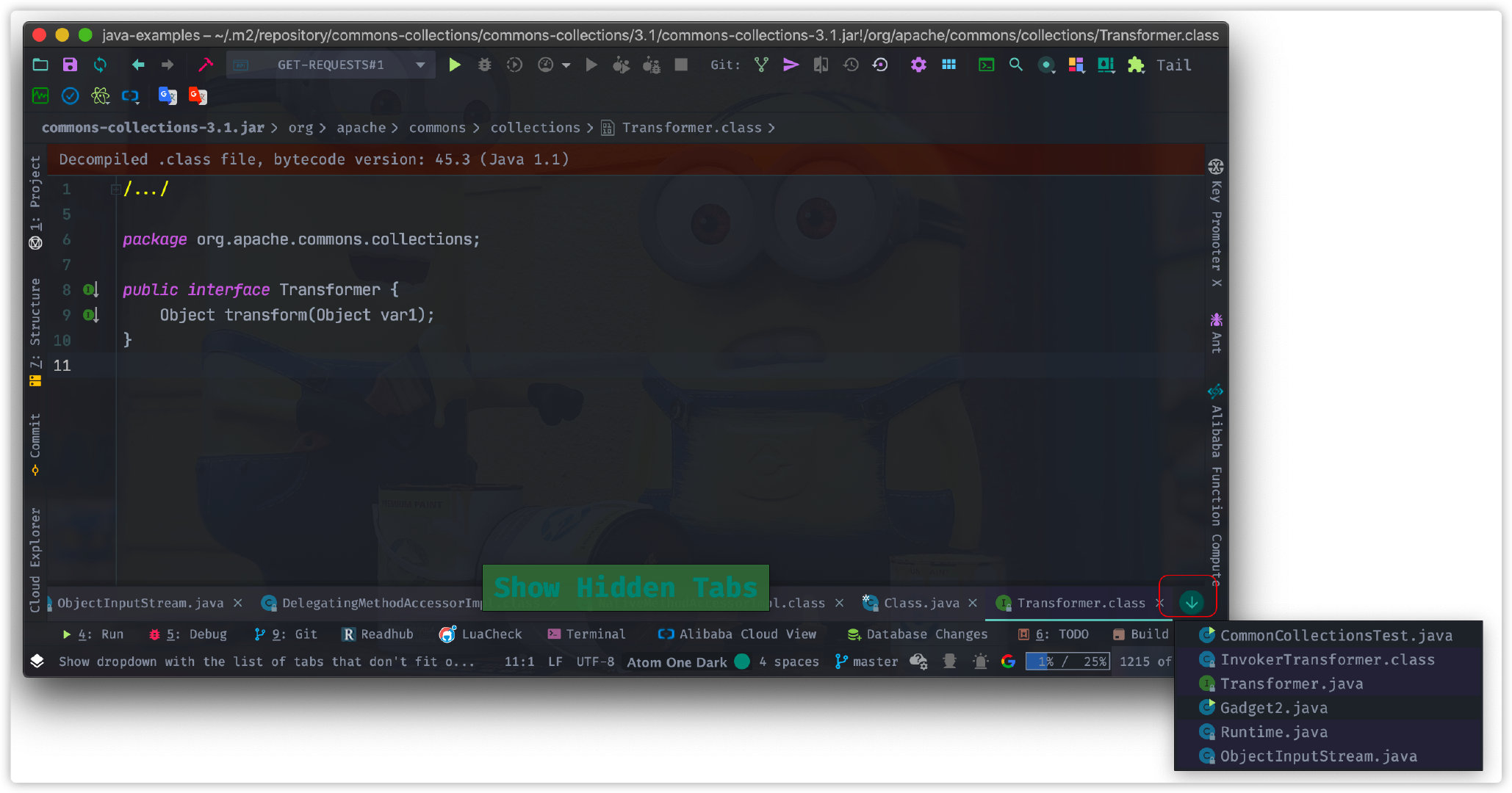Click the show hidden tabs arrow
The height and width of the screenshot is (793, 1512).
(1191, 603)
